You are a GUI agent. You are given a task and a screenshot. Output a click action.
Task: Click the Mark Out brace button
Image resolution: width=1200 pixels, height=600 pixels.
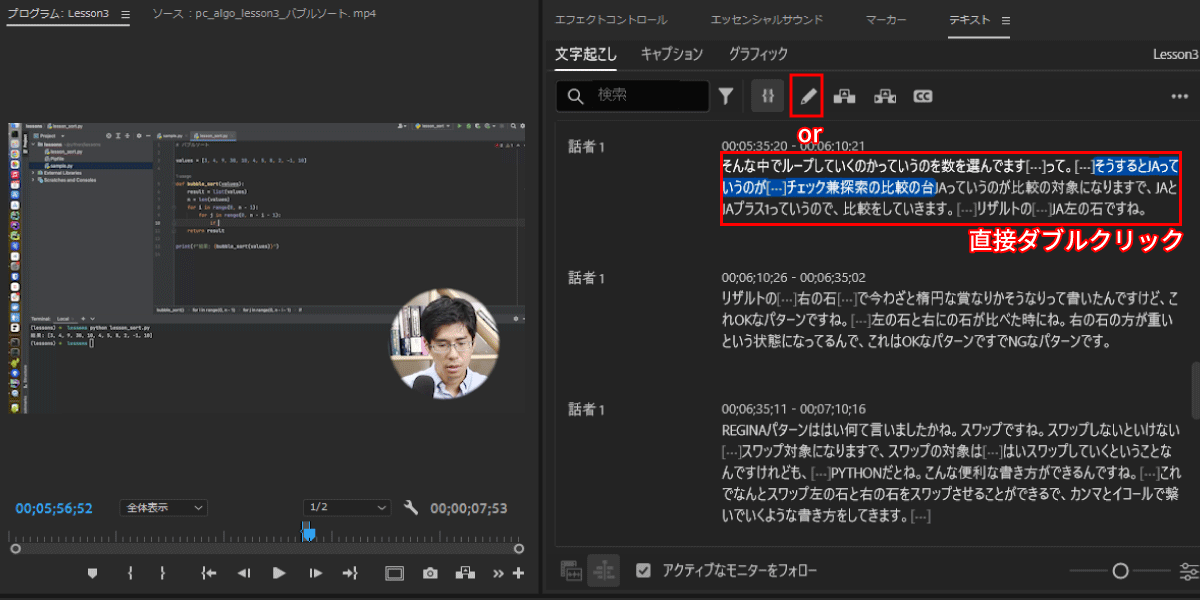coord(162,573)
